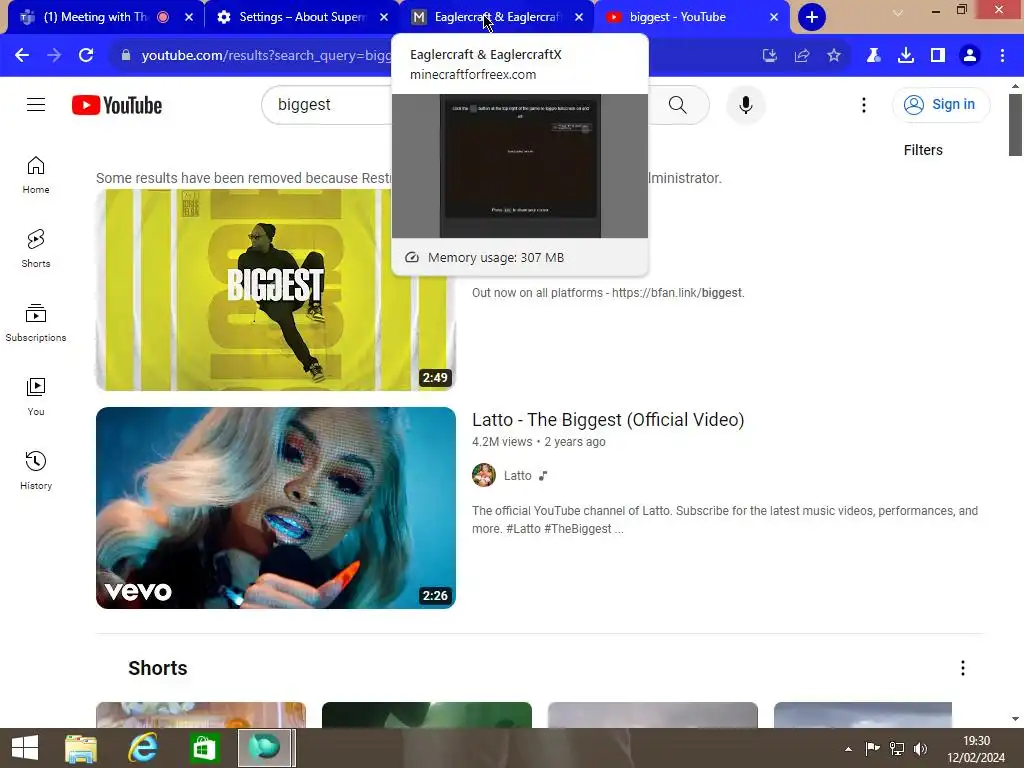Bookmark this page with the star
This screenshot has height=768, width=1024.
pyautogui.click(x=834, y=56)
